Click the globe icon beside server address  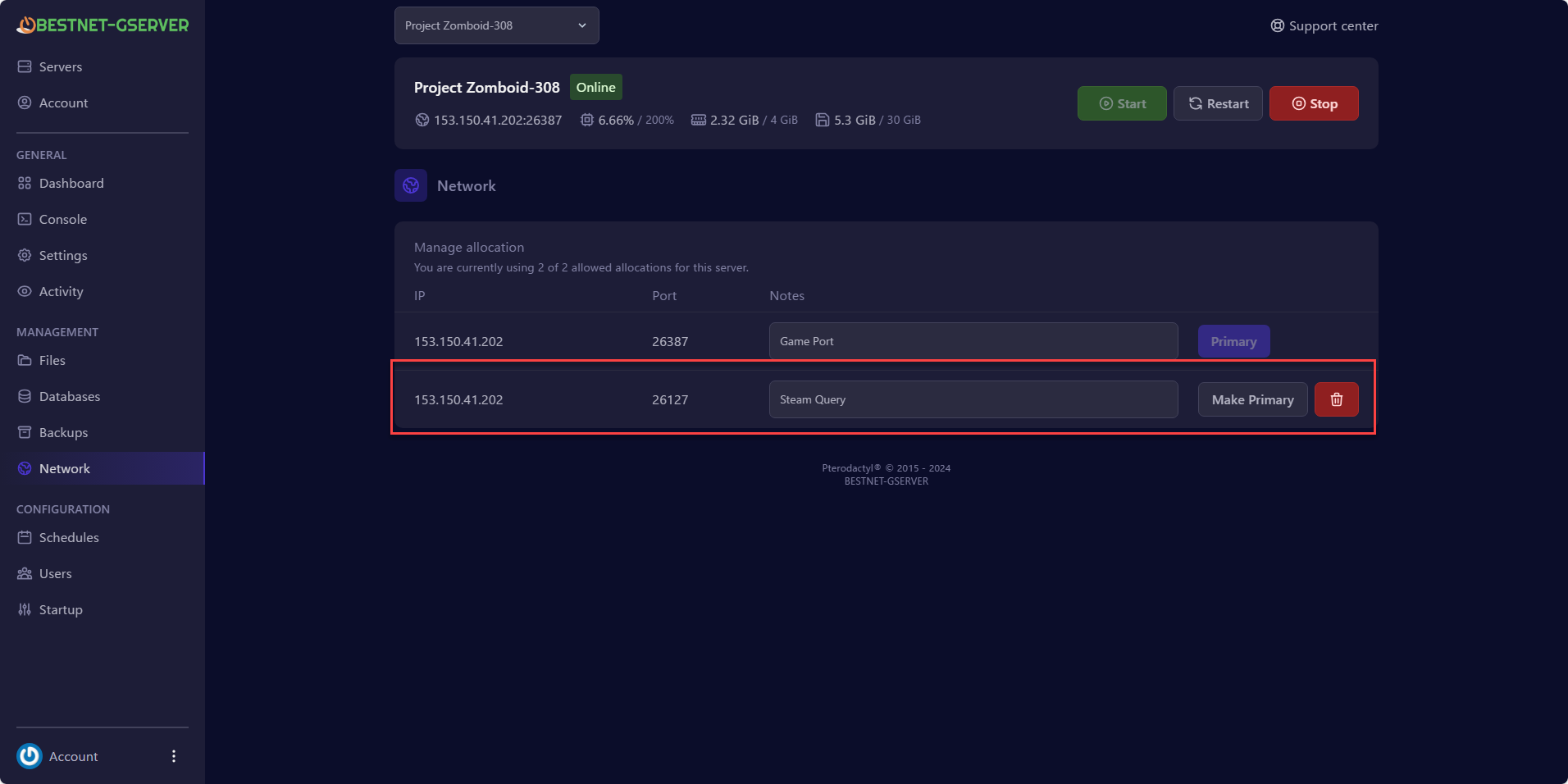tap(422, 120)
